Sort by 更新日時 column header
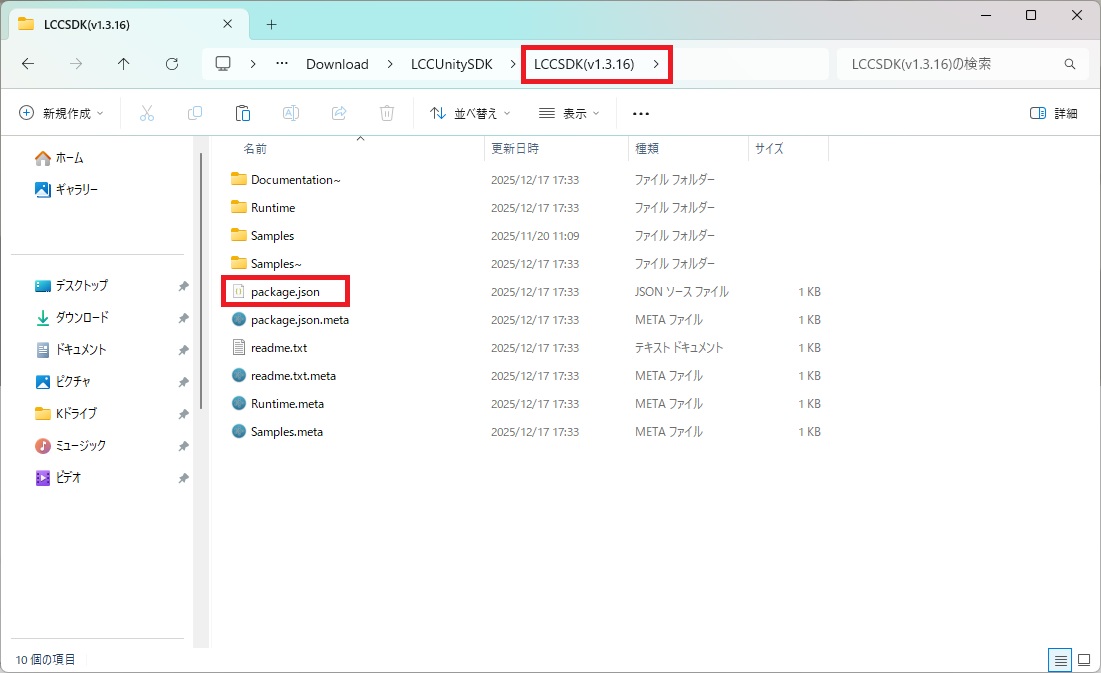 (515, 149)
